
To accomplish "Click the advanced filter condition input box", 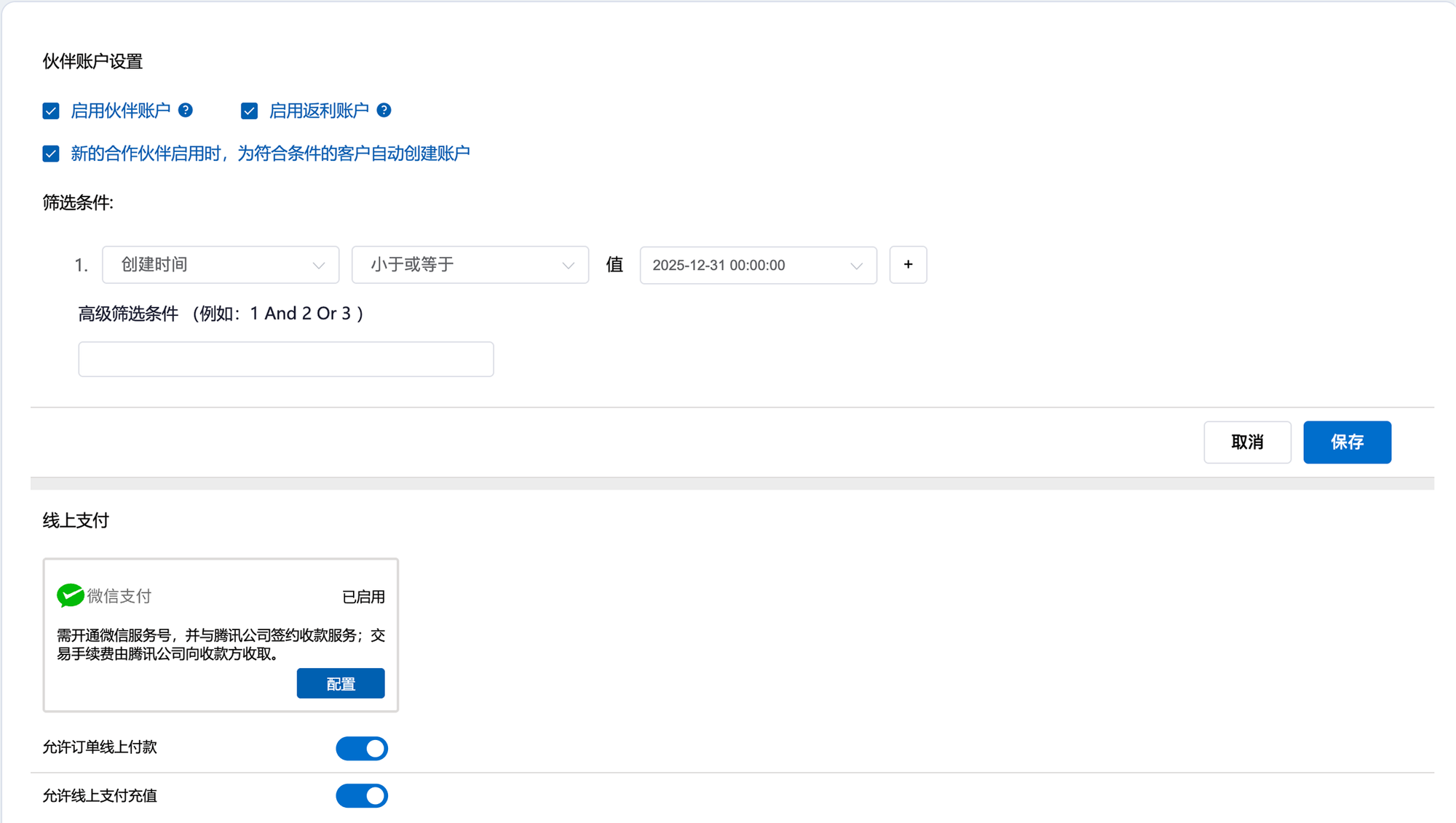I will 286,359.
